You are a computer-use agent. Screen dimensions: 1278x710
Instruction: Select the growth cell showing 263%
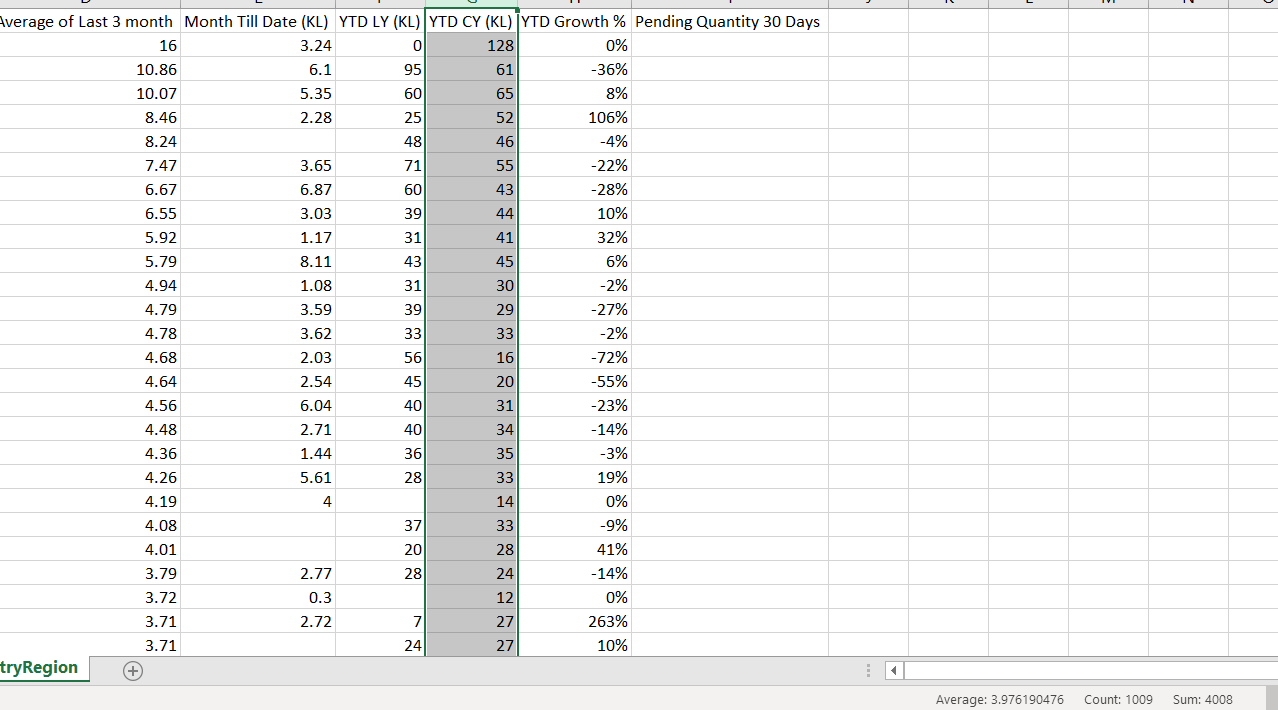(x=574, y=621)
